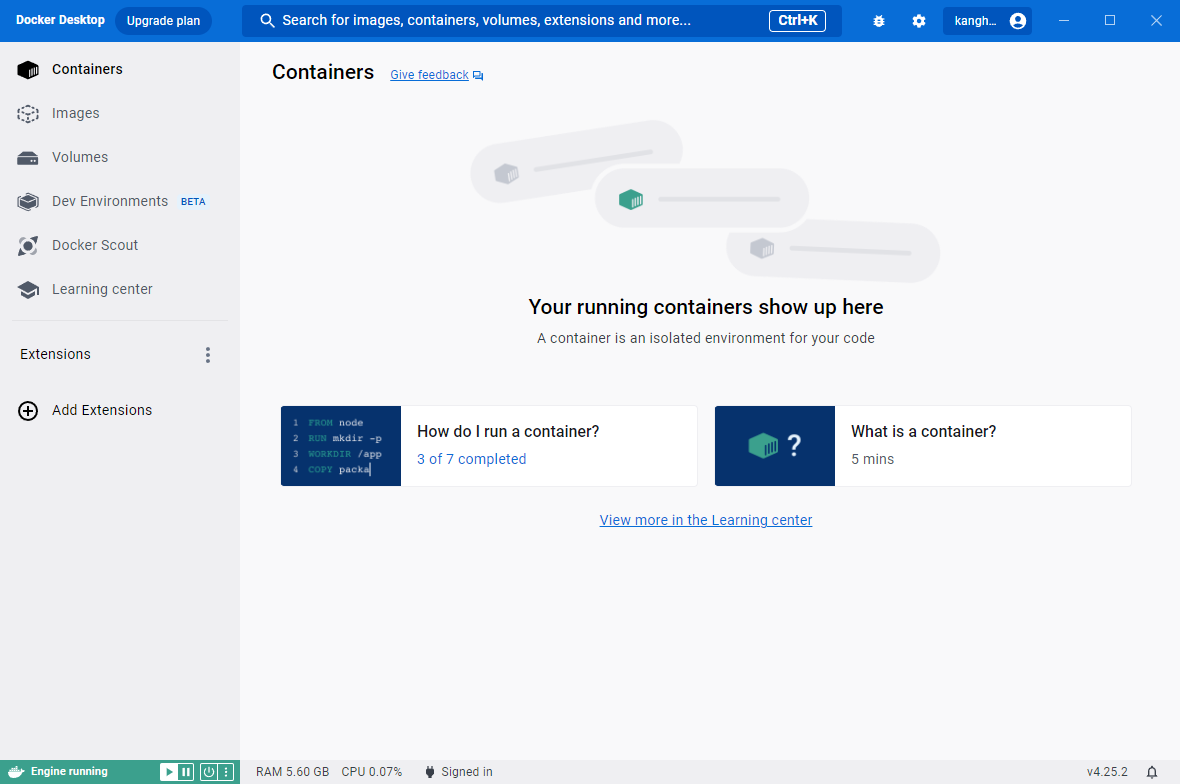Open the settings gear icon

[919, 21]
